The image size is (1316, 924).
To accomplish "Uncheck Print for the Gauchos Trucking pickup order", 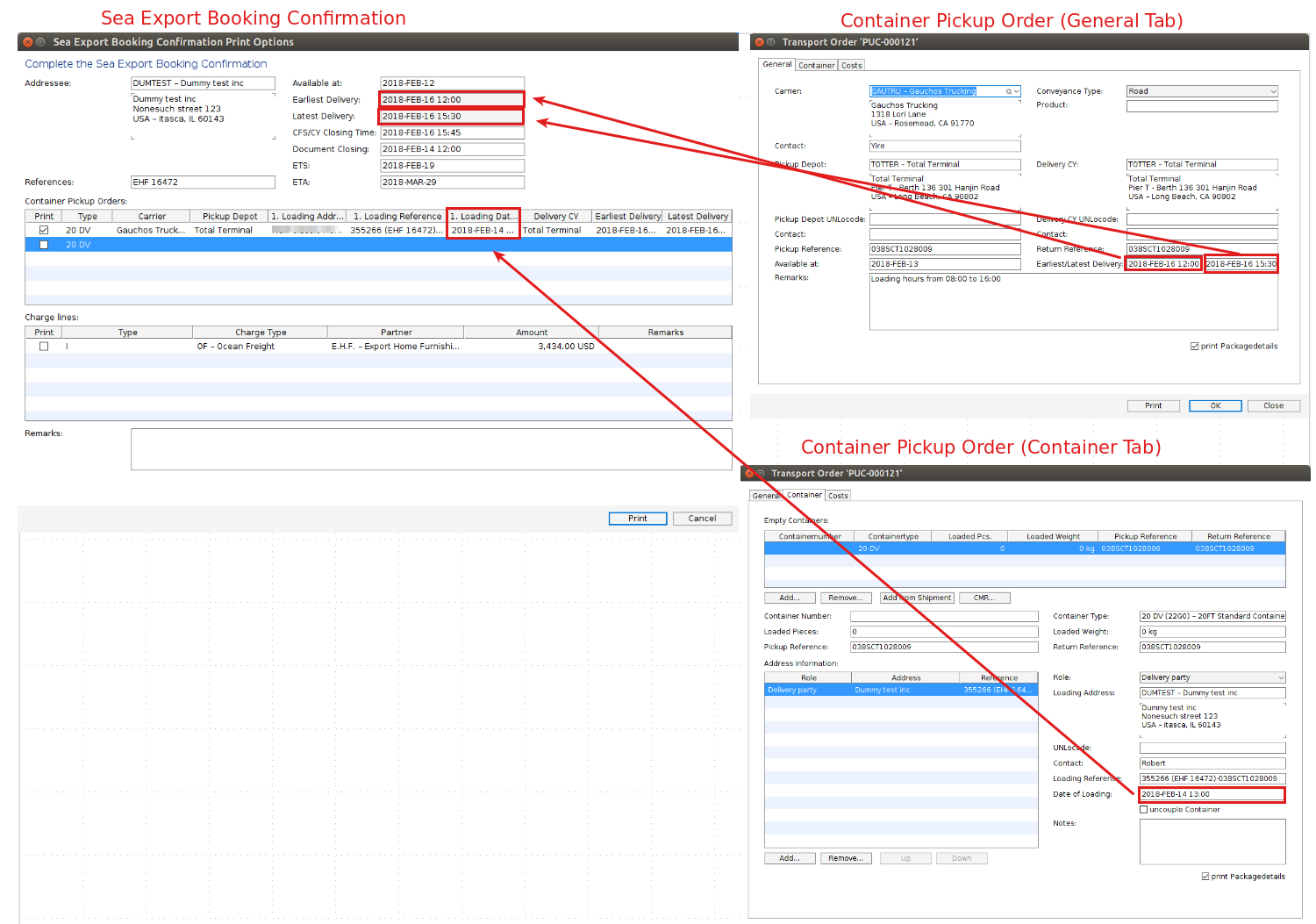I will click(x=43, y=230).
